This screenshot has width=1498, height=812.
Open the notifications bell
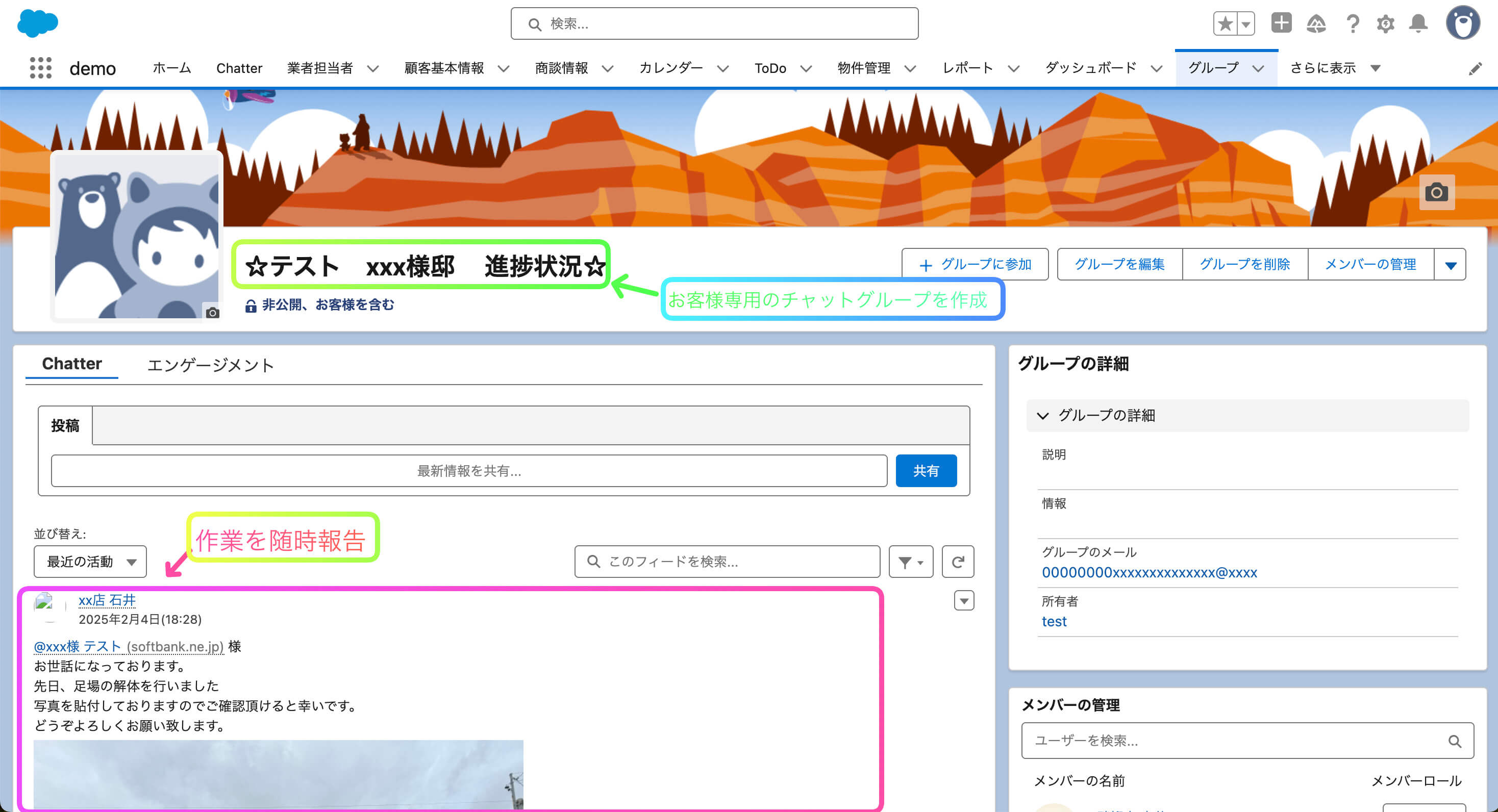click(1418, 24)
